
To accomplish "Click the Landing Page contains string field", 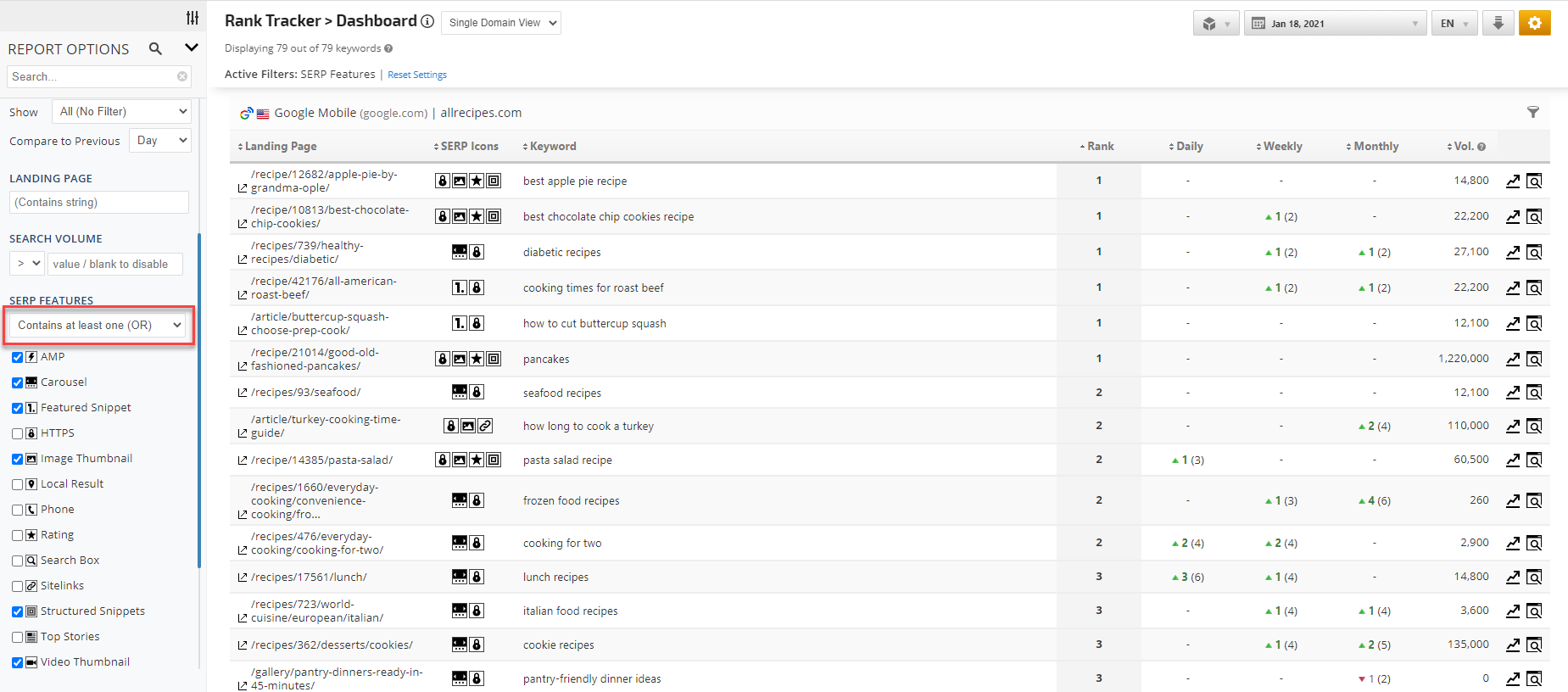I will tap(99, 202).
